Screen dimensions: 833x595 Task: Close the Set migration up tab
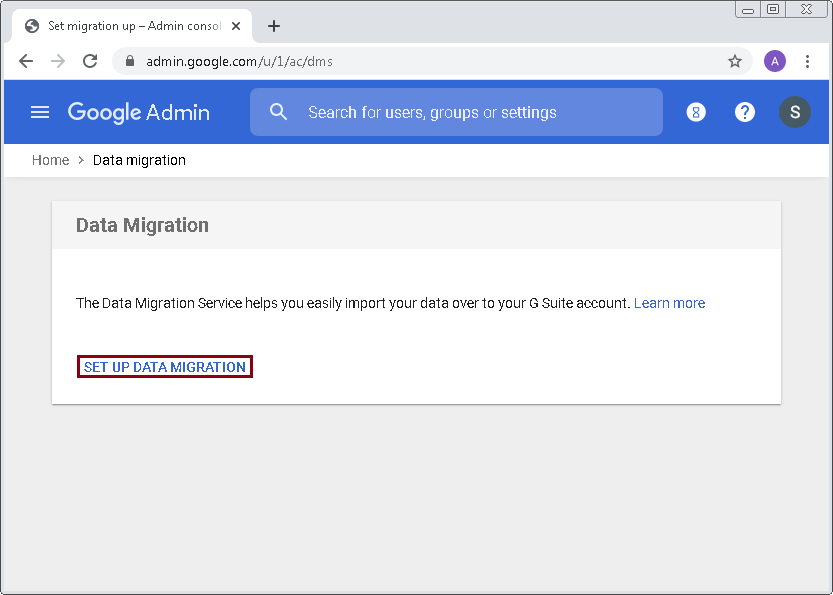tap(236, 26)
